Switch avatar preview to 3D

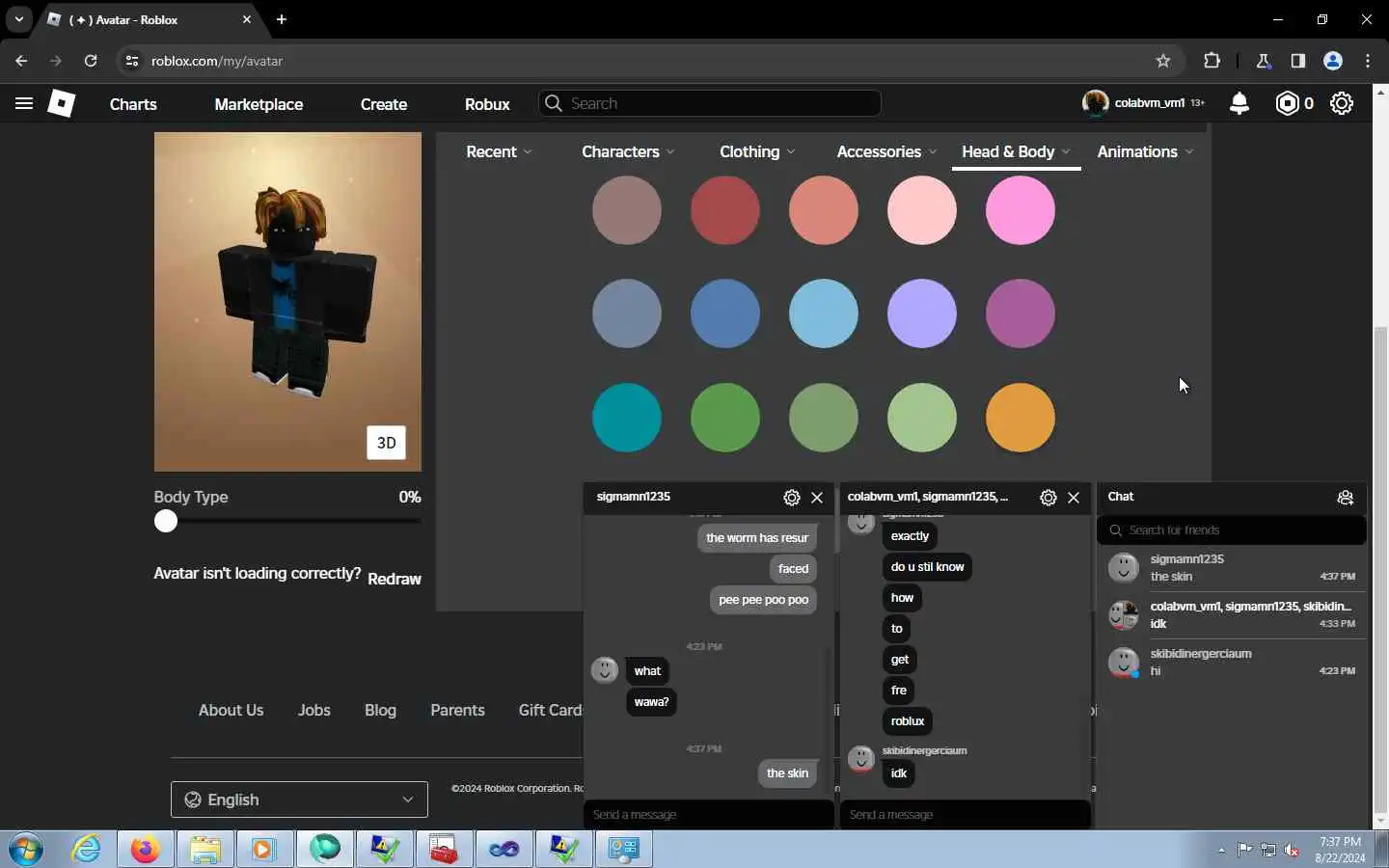pyautogui.click(x=386, y=443)
